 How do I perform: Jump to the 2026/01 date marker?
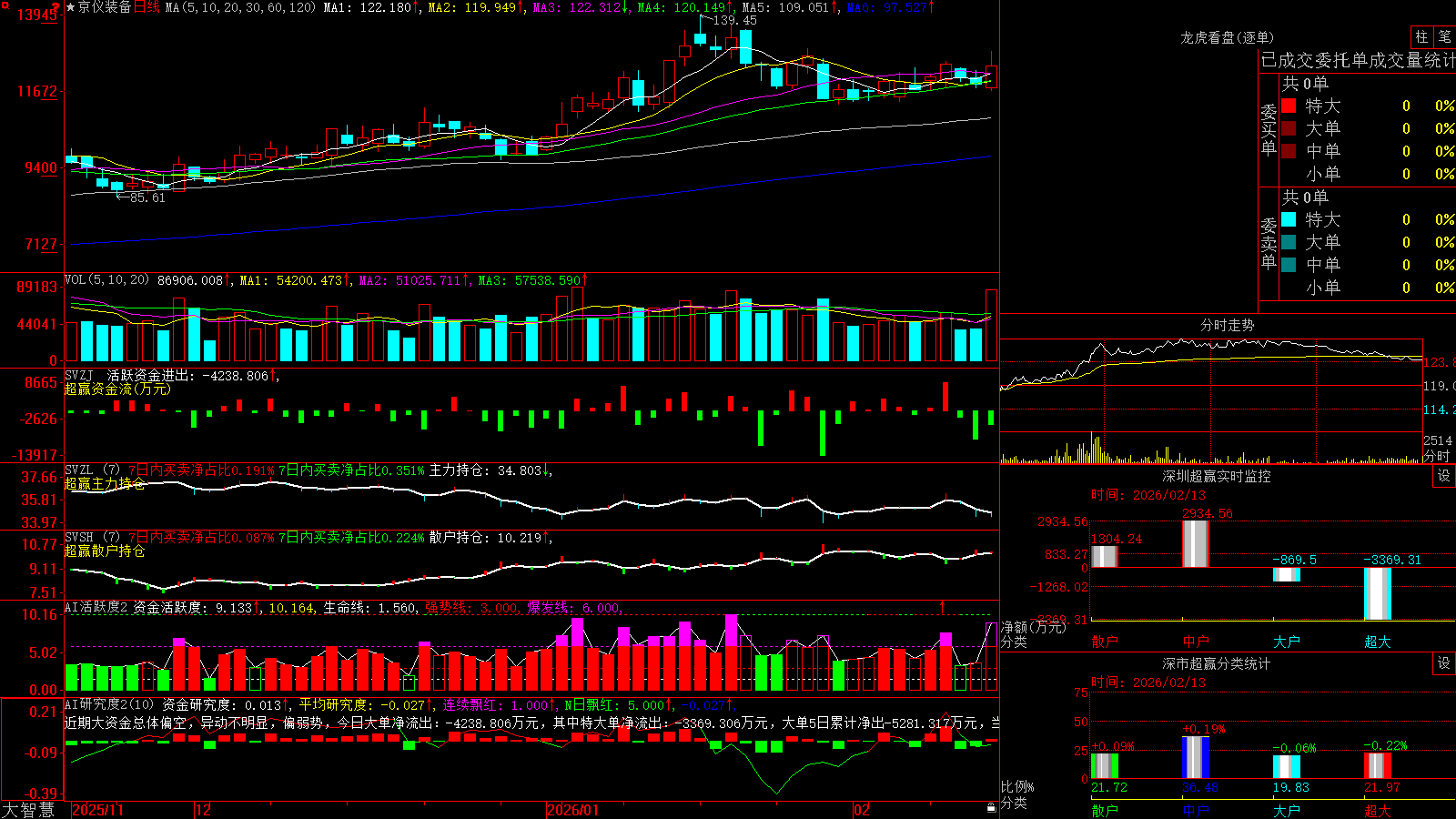573,810
